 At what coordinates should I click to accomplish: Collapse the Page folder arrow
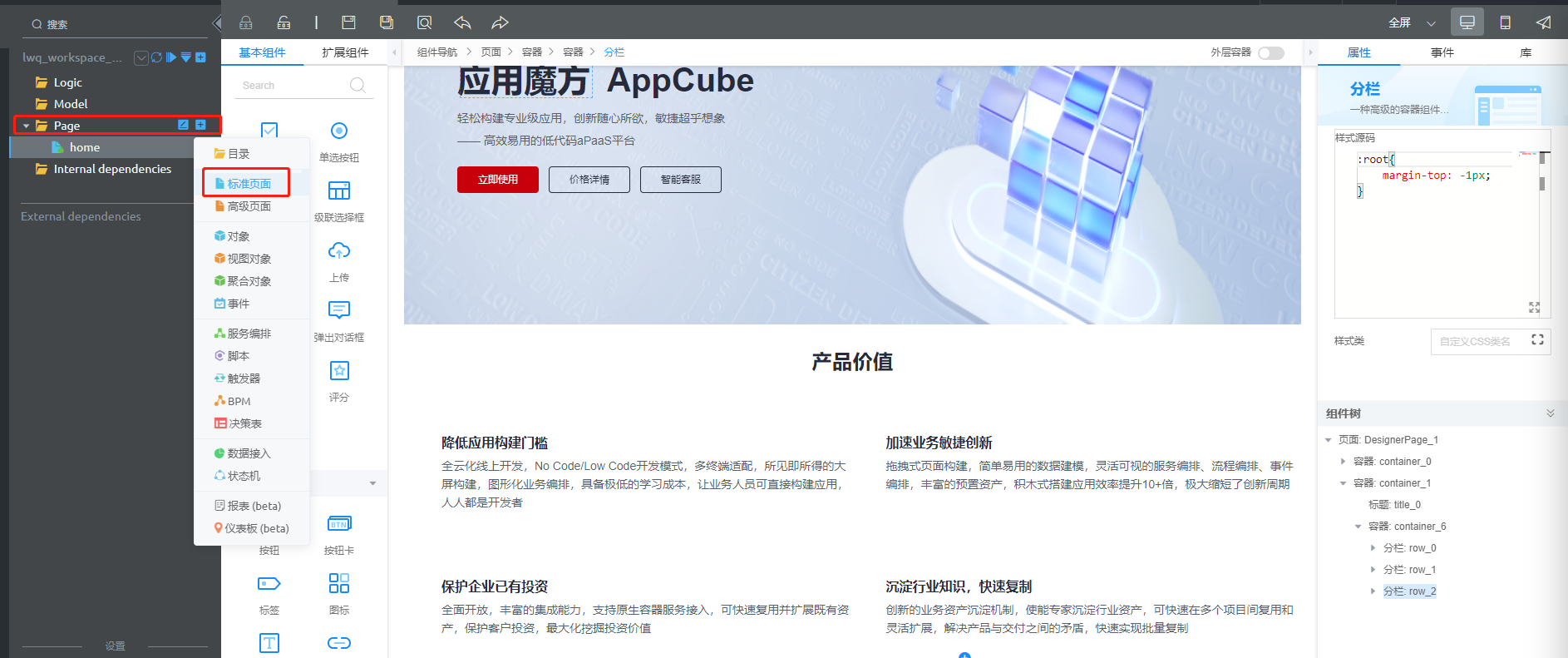(x=27, y=126)
